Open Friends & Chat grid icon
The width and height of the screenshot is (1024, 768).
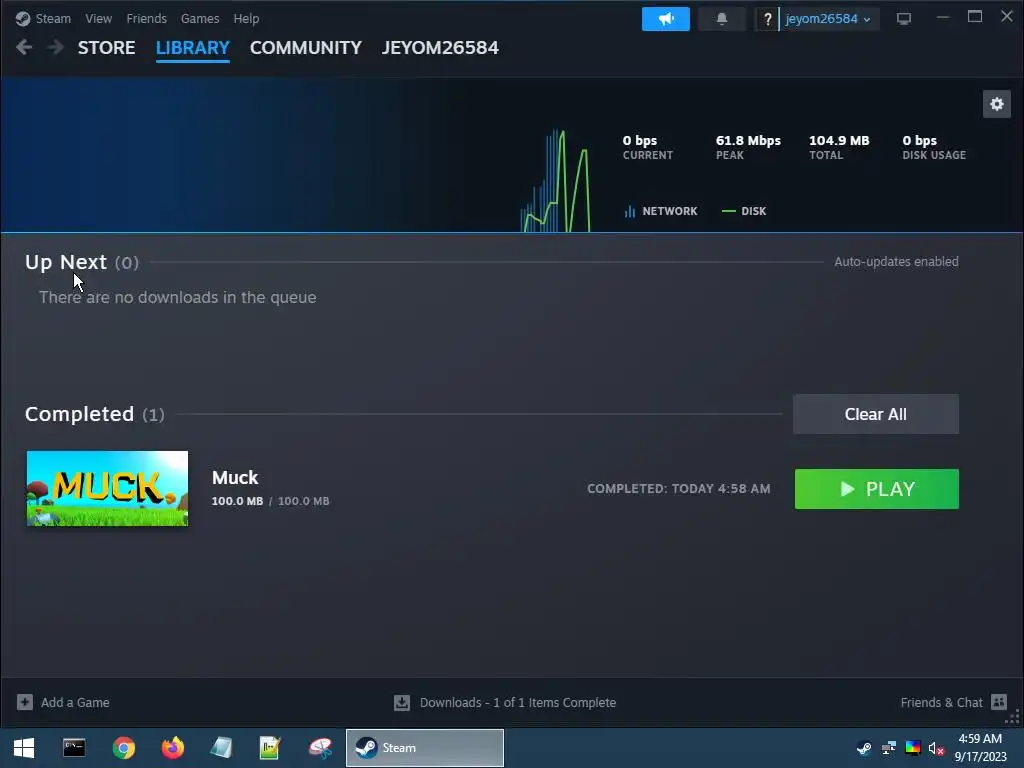pyautogui.click(x=999, y=702)
